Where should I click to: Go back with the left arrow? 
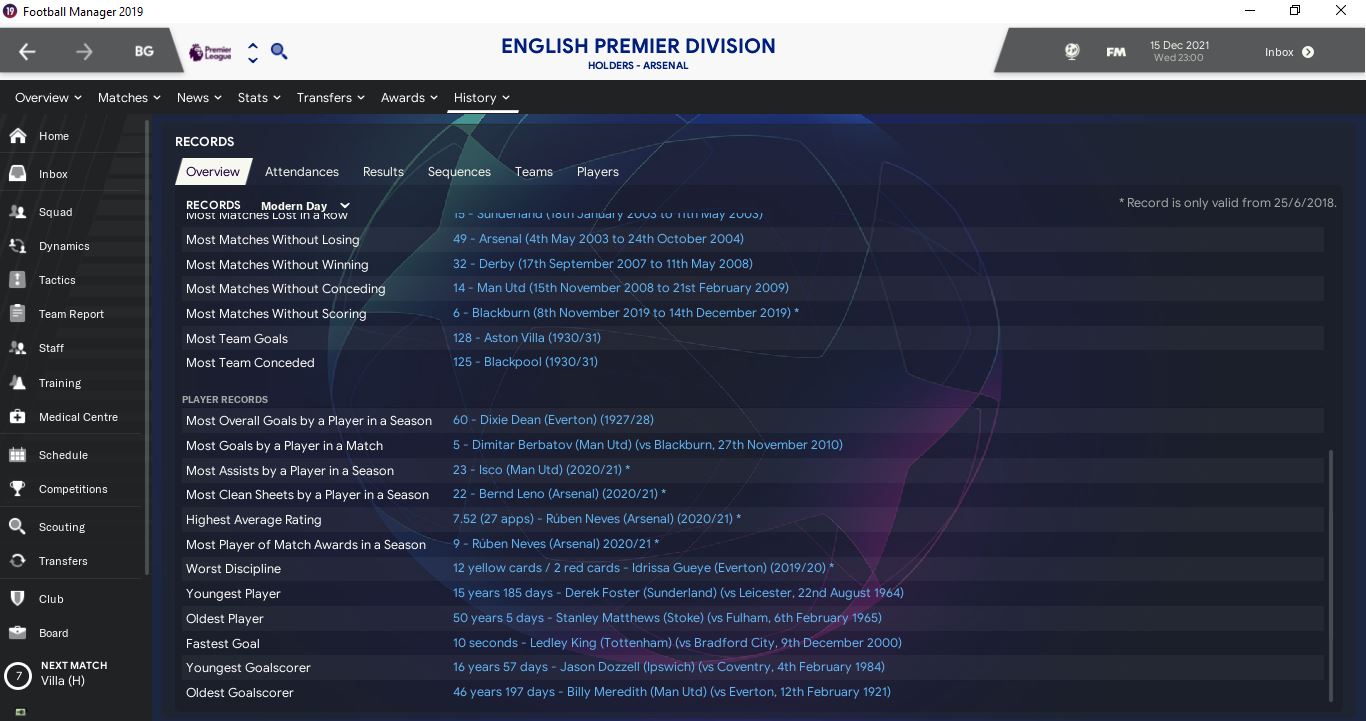27,52
